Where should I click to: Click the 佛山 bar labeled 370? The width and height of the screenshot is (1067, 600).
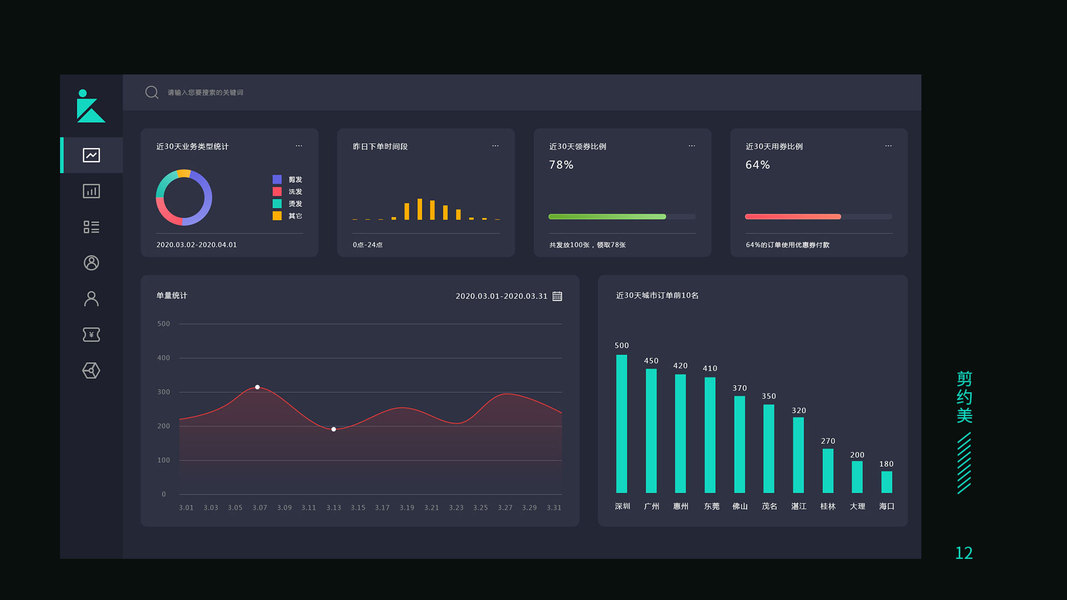click(x=740, y=445)
